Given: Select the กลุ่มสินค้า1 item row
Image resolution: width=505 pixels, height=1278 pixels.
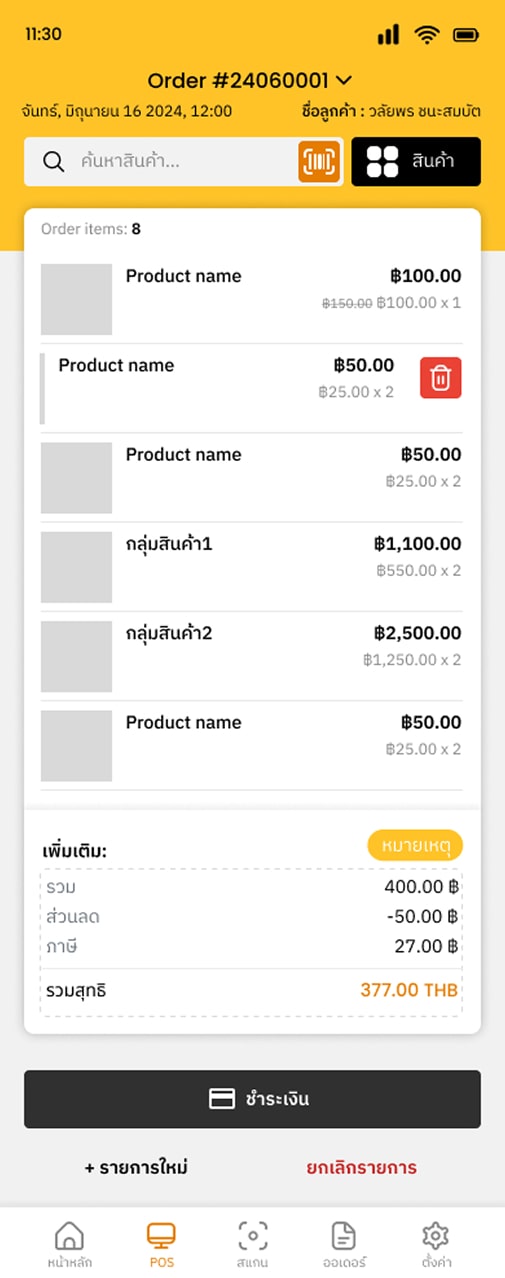Looking at the screenshot, I should [252, 567].
